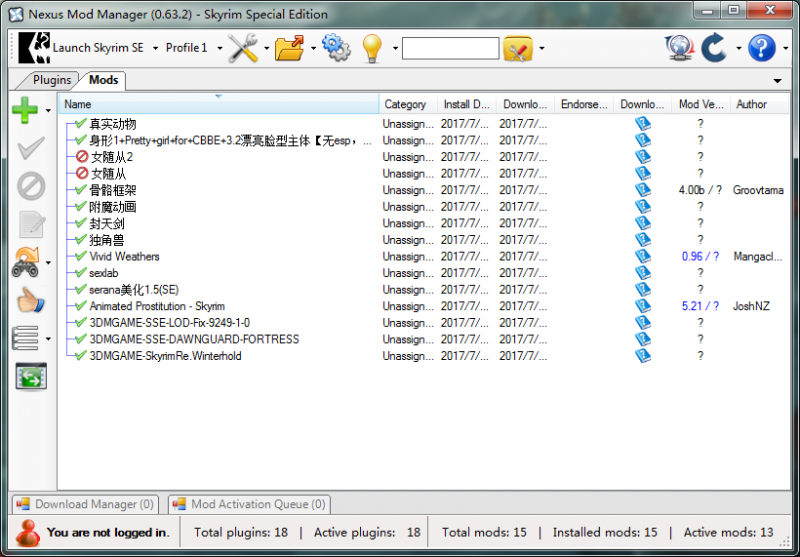The height and width of the screenshot is (557, 800).
Task: Click the download info icon for sexlab
Action: (643, 273)
